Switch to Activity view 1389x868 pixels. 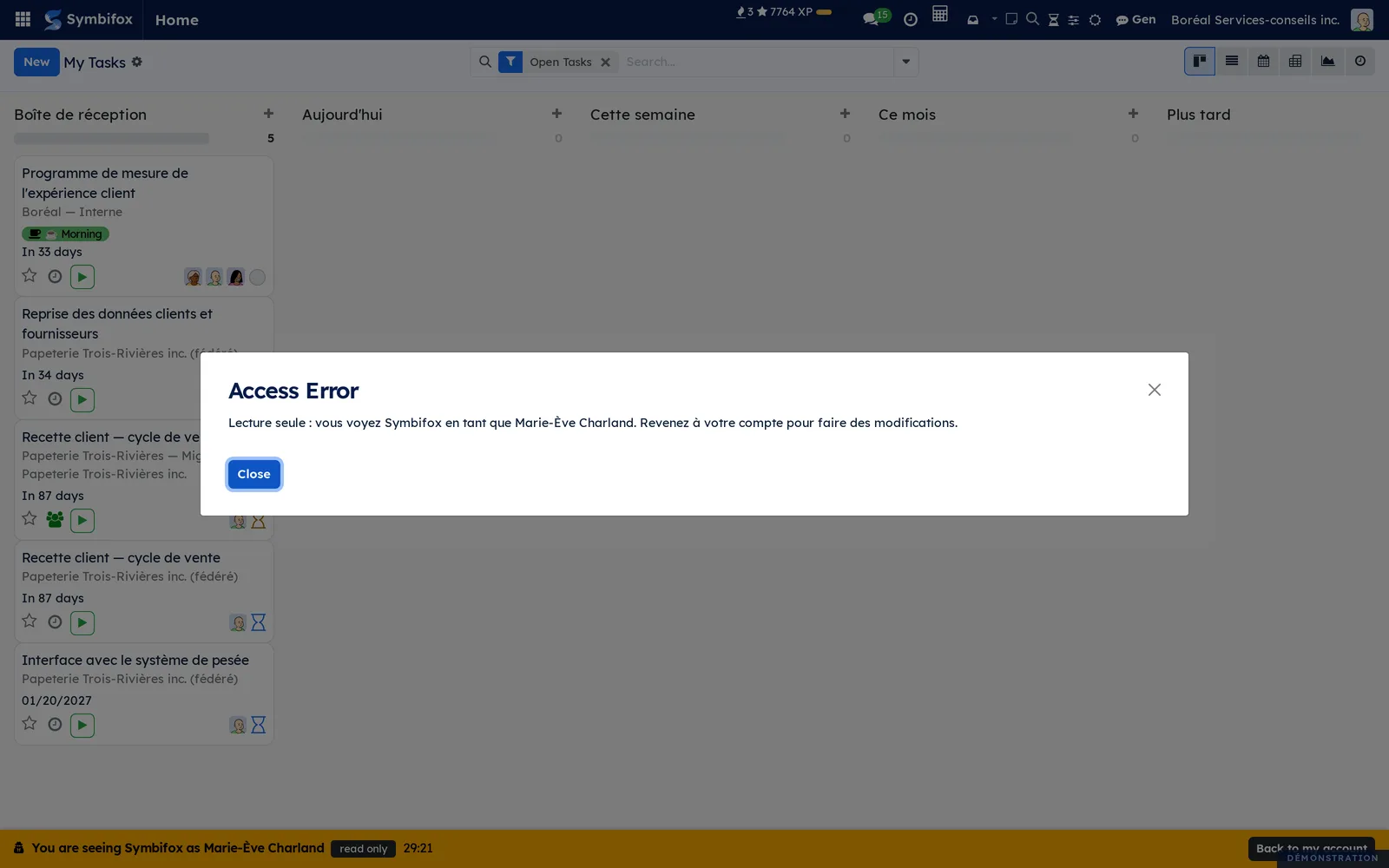click(x=1359, y=61)
